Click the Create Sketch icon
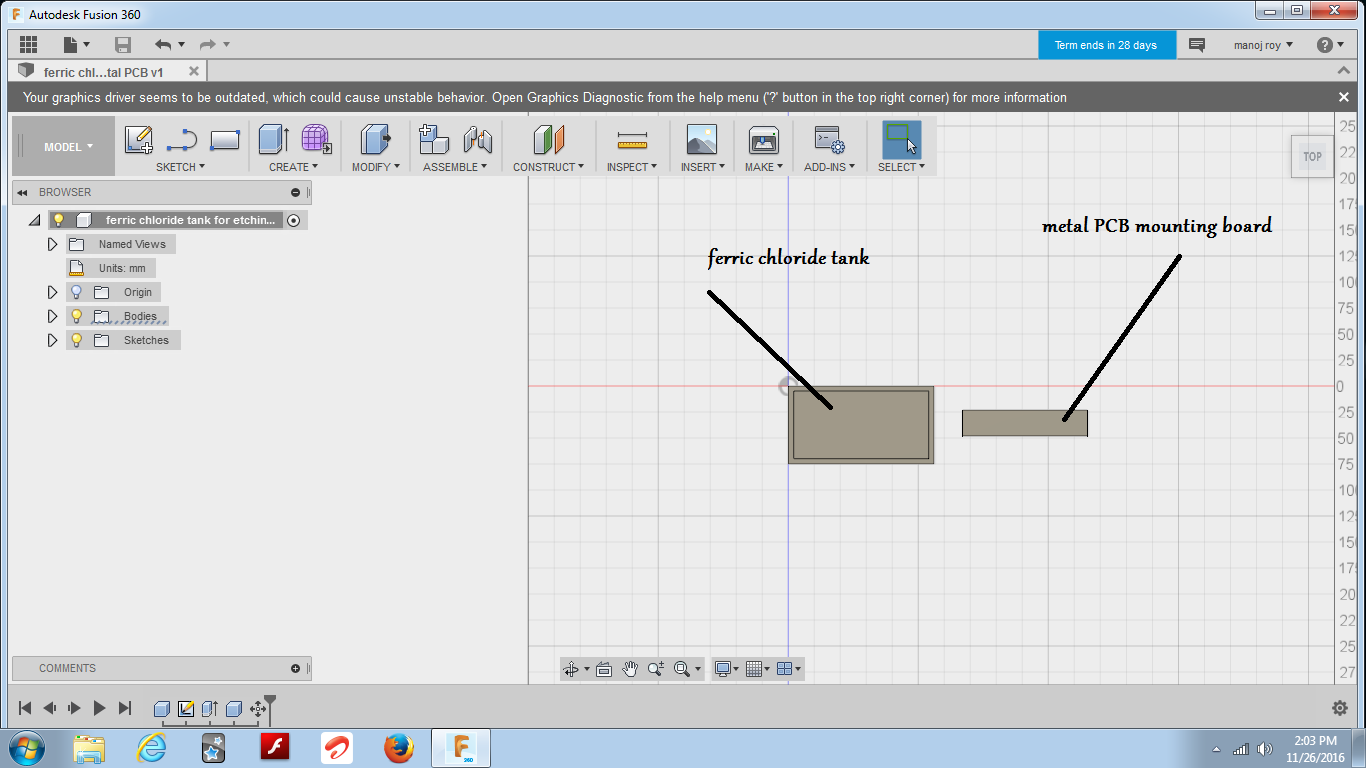The width and height of the screenshot is (1366, 768). 138,140
